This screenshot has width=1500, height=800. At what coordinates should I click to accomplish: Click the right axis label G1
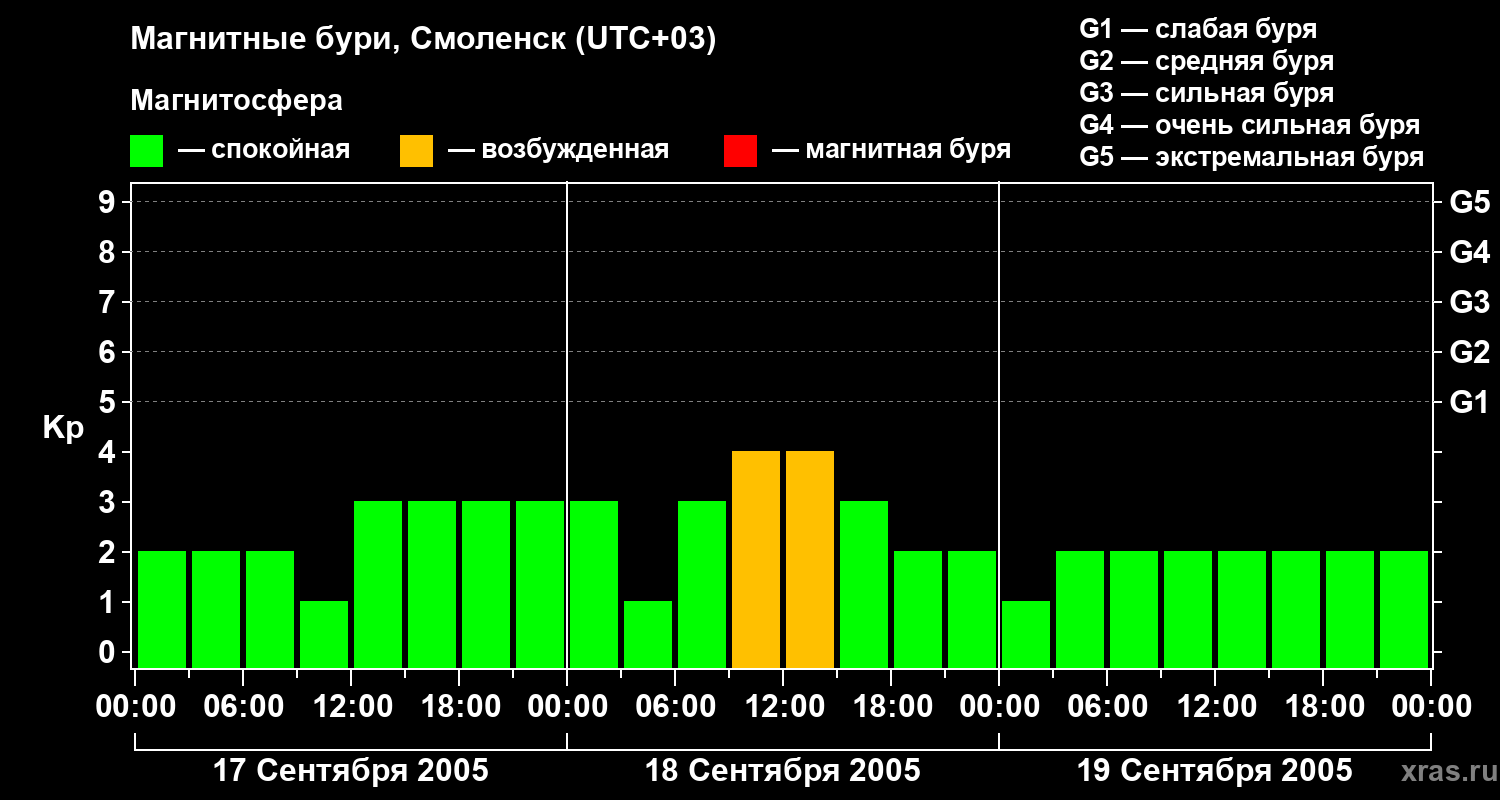(x=1469, y=402)
